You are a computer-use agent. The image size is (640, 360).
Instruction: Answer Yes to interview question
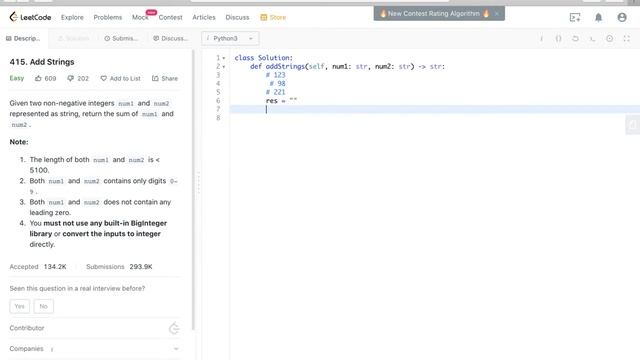point(20,306)
